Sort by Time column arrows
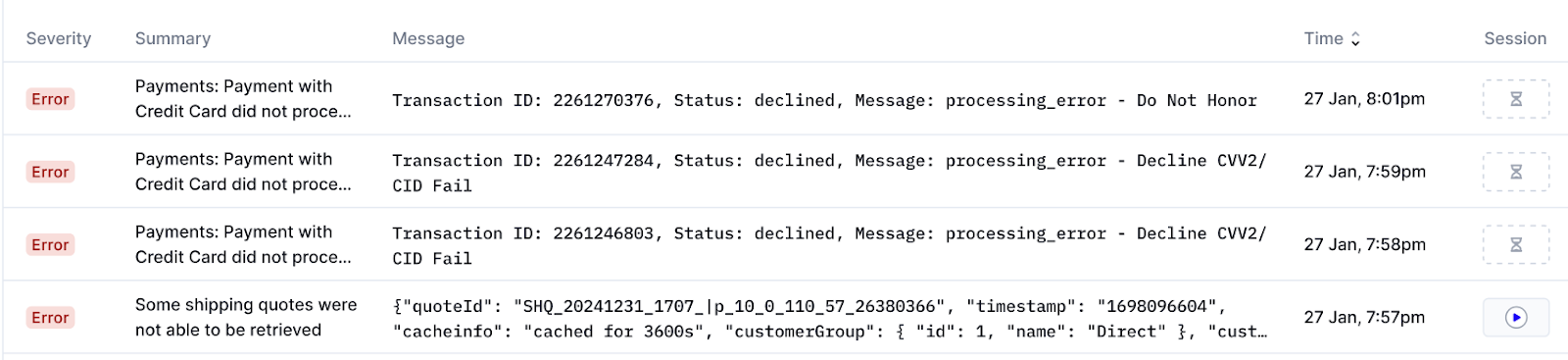This screenshot has width=1568, height=360. 1355,38
